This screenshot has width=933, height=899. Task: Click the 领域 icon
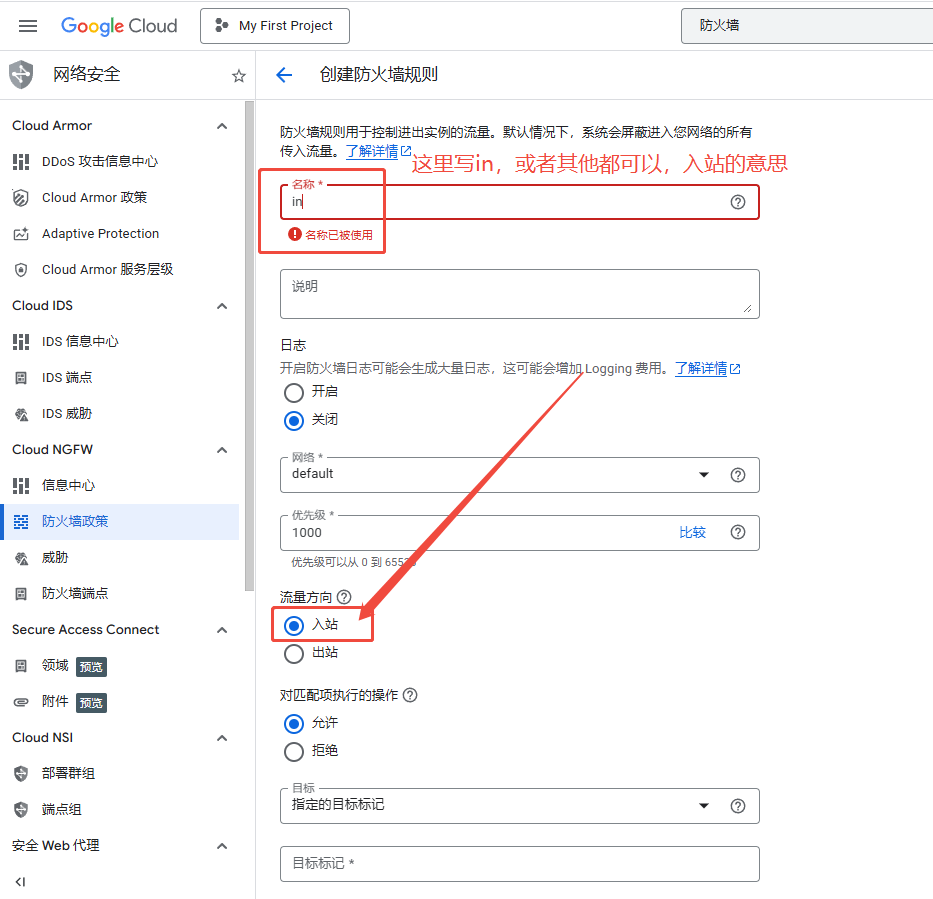tap(21, 666)
